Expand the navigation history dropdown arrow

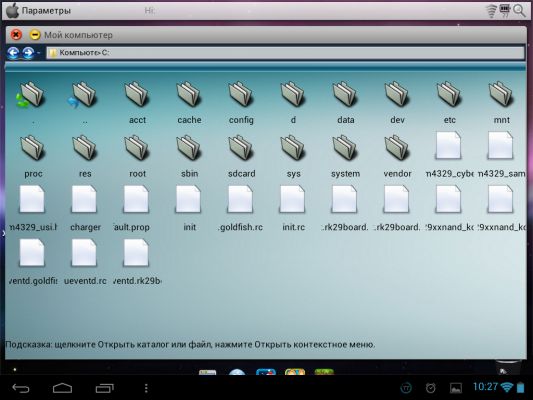tap(38, 53)
